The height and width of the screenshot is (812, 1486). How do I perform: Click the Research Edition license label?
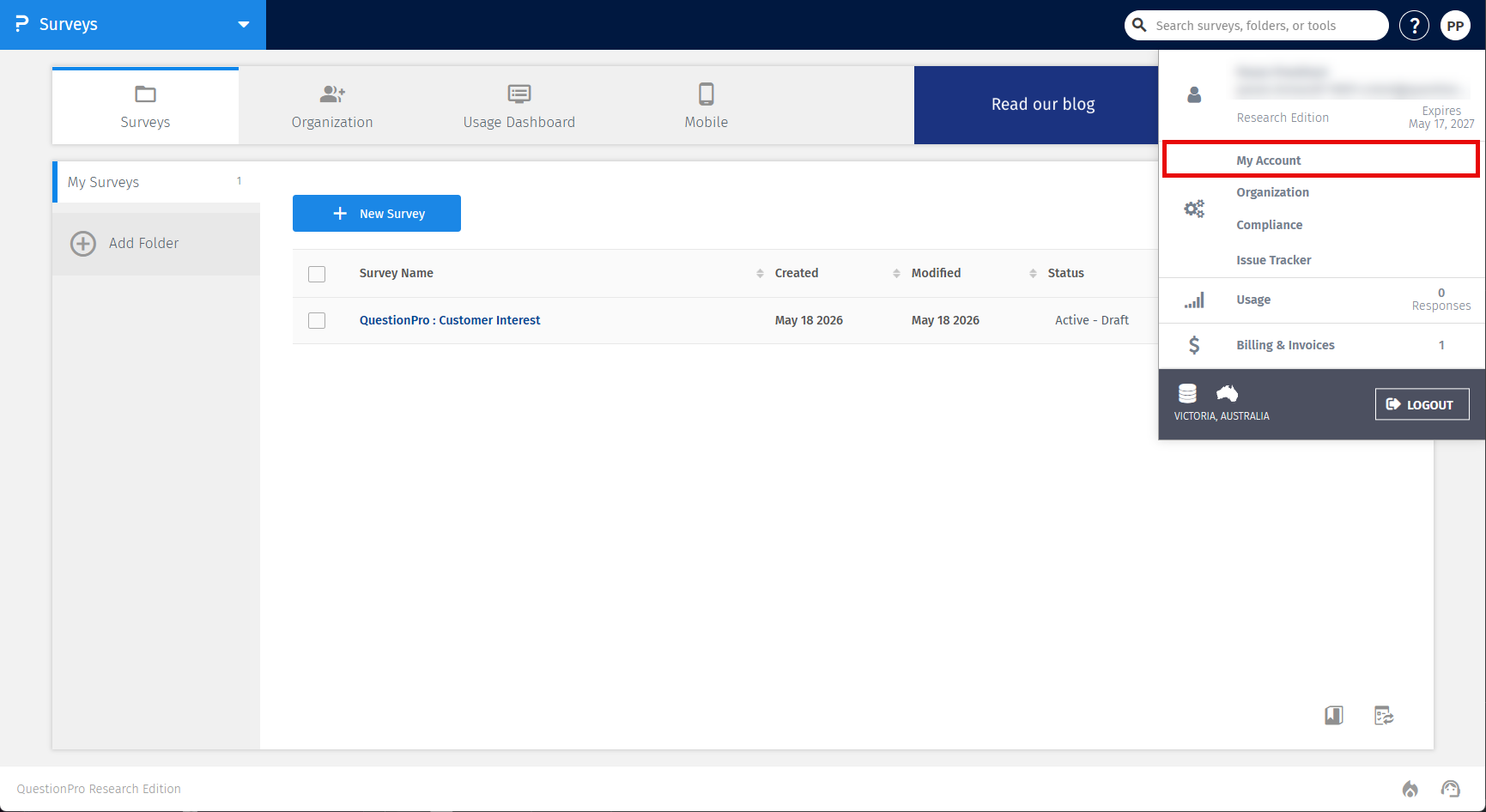[x=1283, y=118]
